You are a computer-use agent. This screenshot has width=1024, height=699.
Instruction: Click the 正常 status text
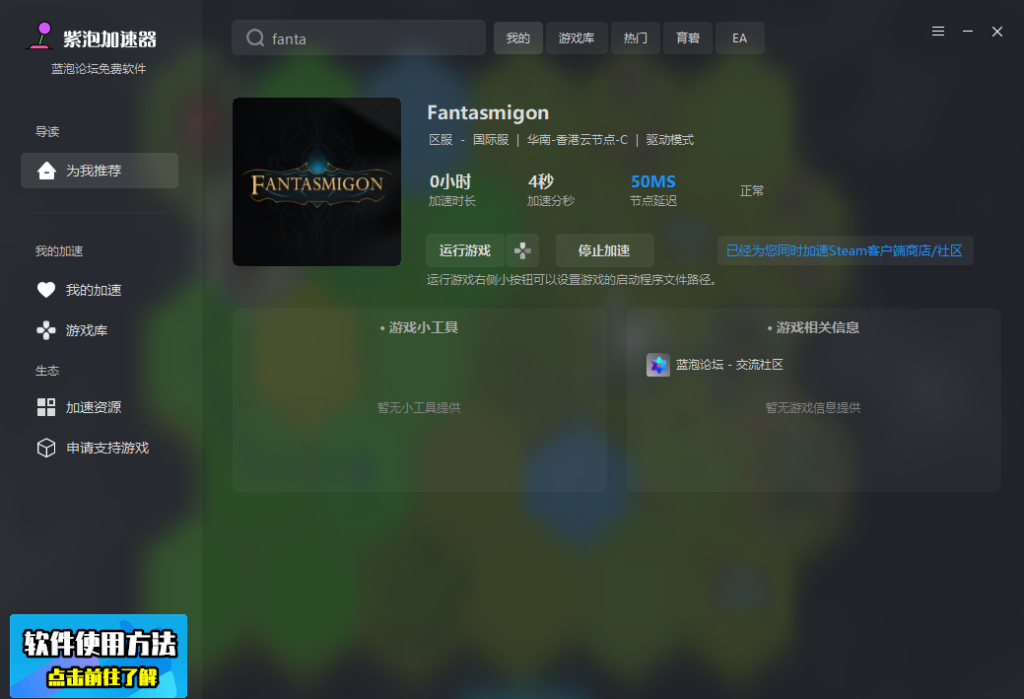click(752, 191)
